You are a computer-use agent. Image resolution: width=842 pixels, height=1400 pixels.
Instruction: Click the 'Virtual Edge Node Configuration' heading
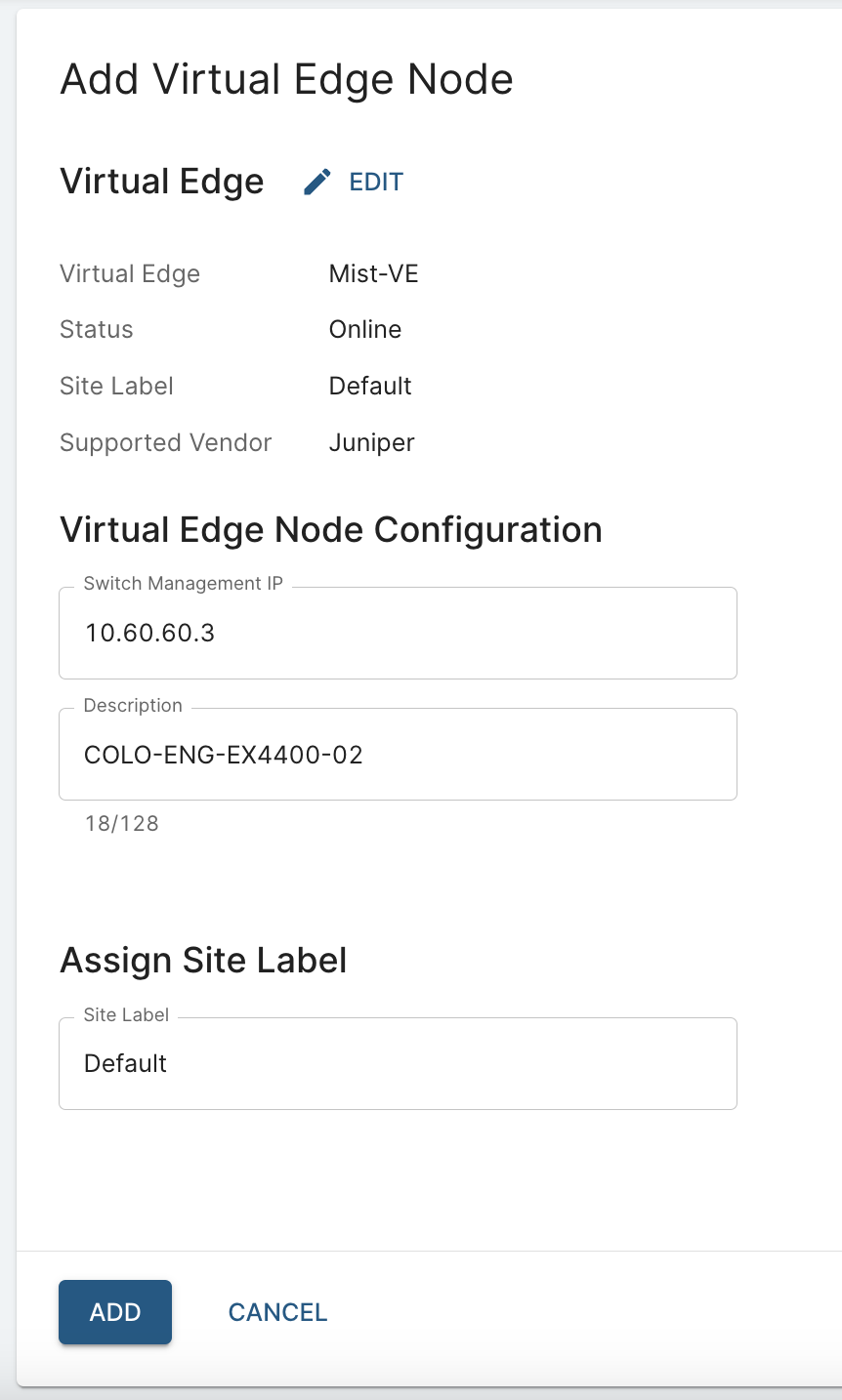tap(331, 530)
